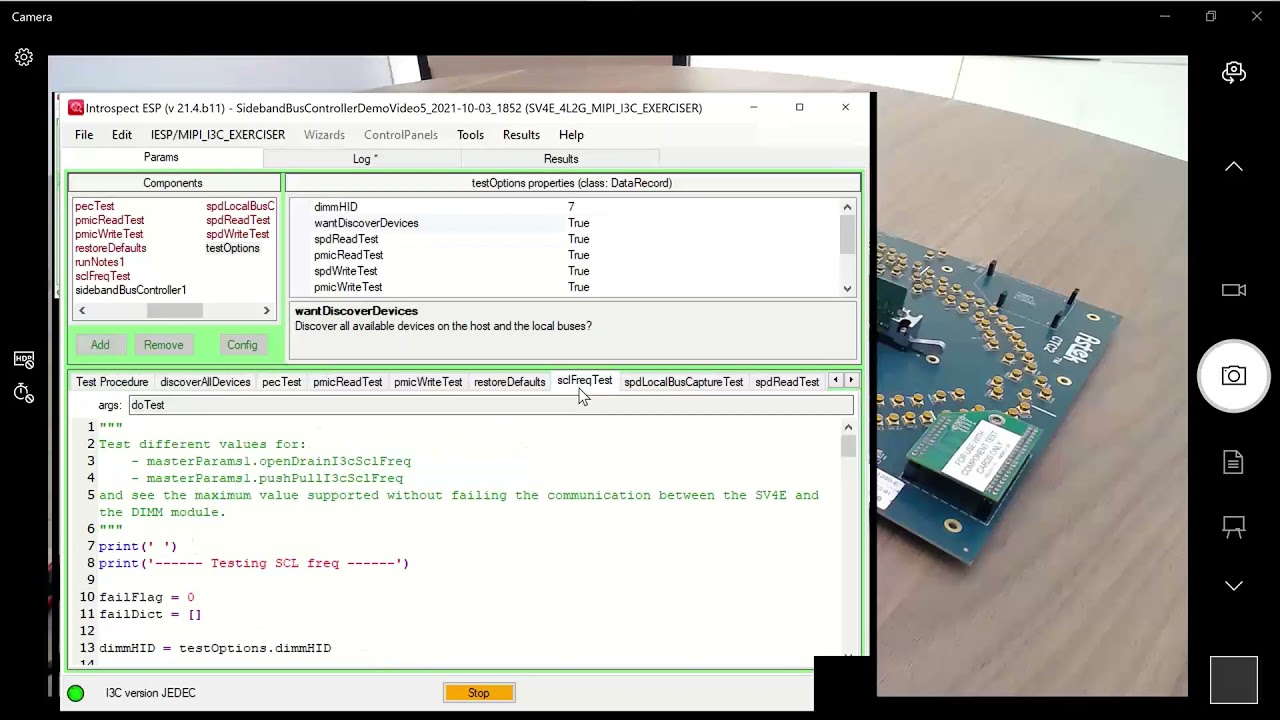Select whiteboard capture mode icon

[x=1234, y=526]
